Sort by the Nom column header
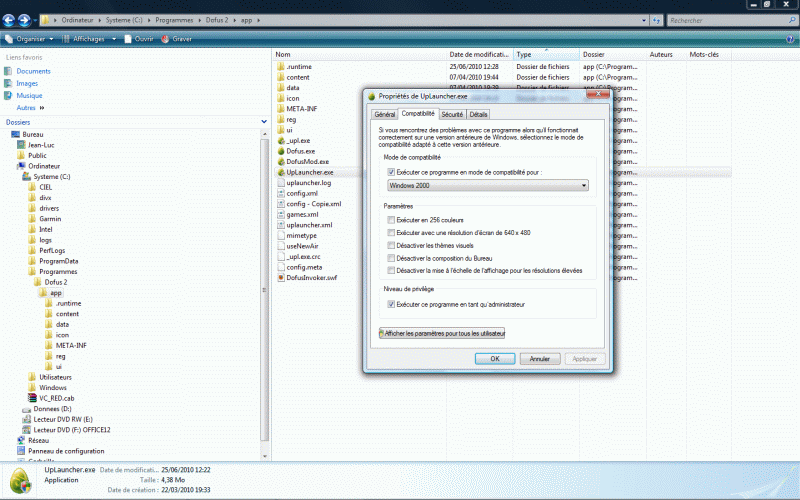This screenshot has height=500, width=800. (x=359, y=55)
